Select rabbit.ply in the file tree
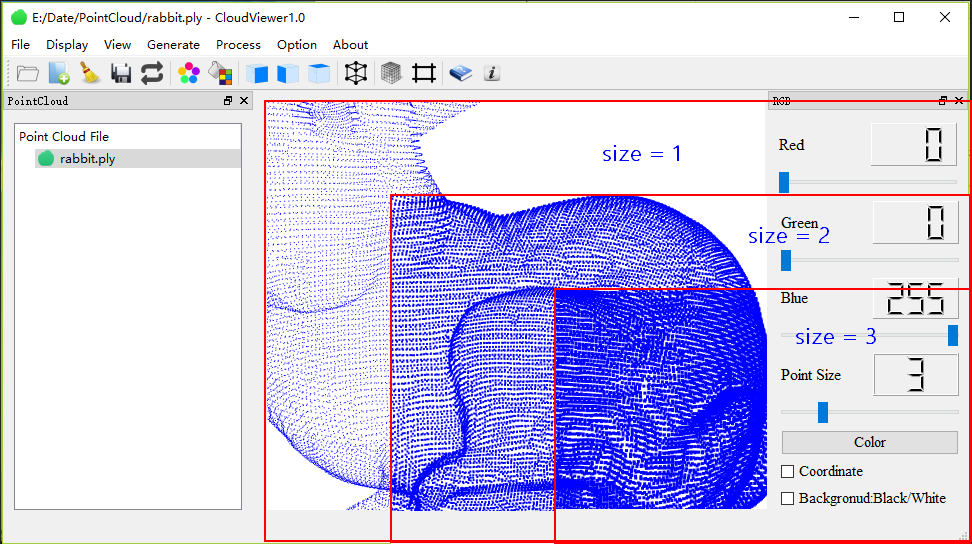The width and height of the screenshot is (972, 544). 87,158
